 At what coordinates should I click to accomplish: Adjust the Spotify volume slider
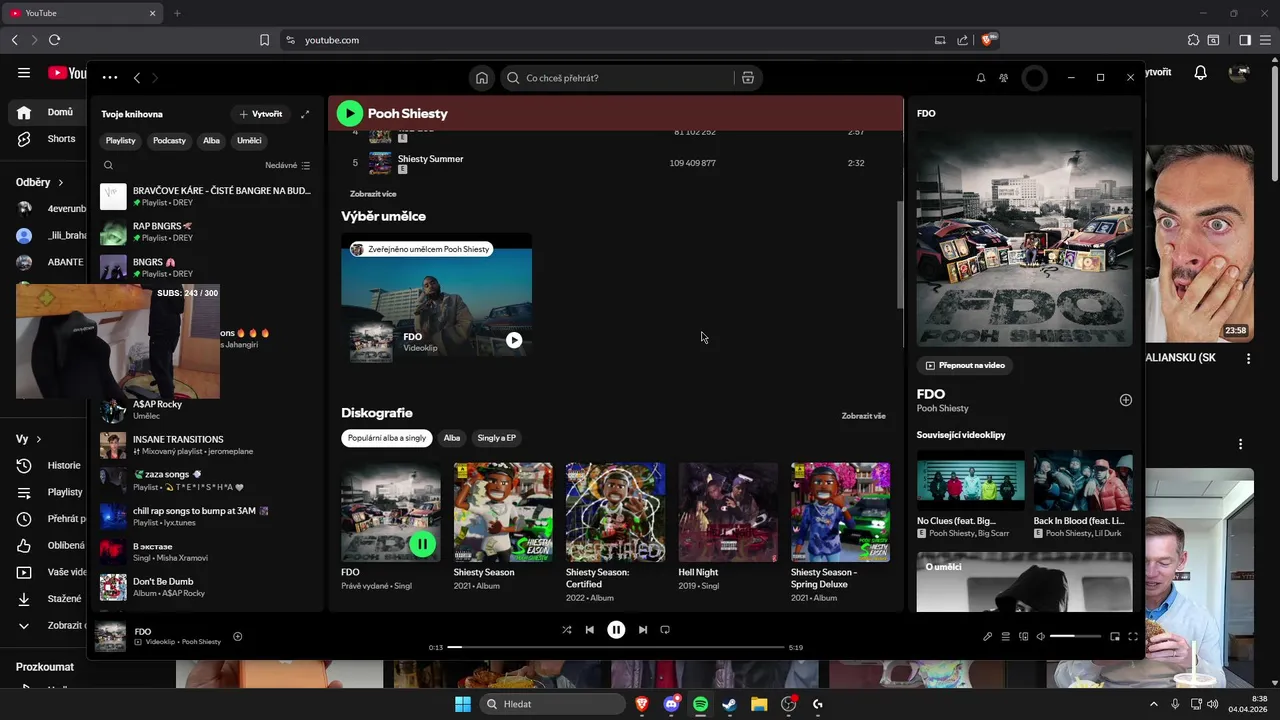[1075, 636]
